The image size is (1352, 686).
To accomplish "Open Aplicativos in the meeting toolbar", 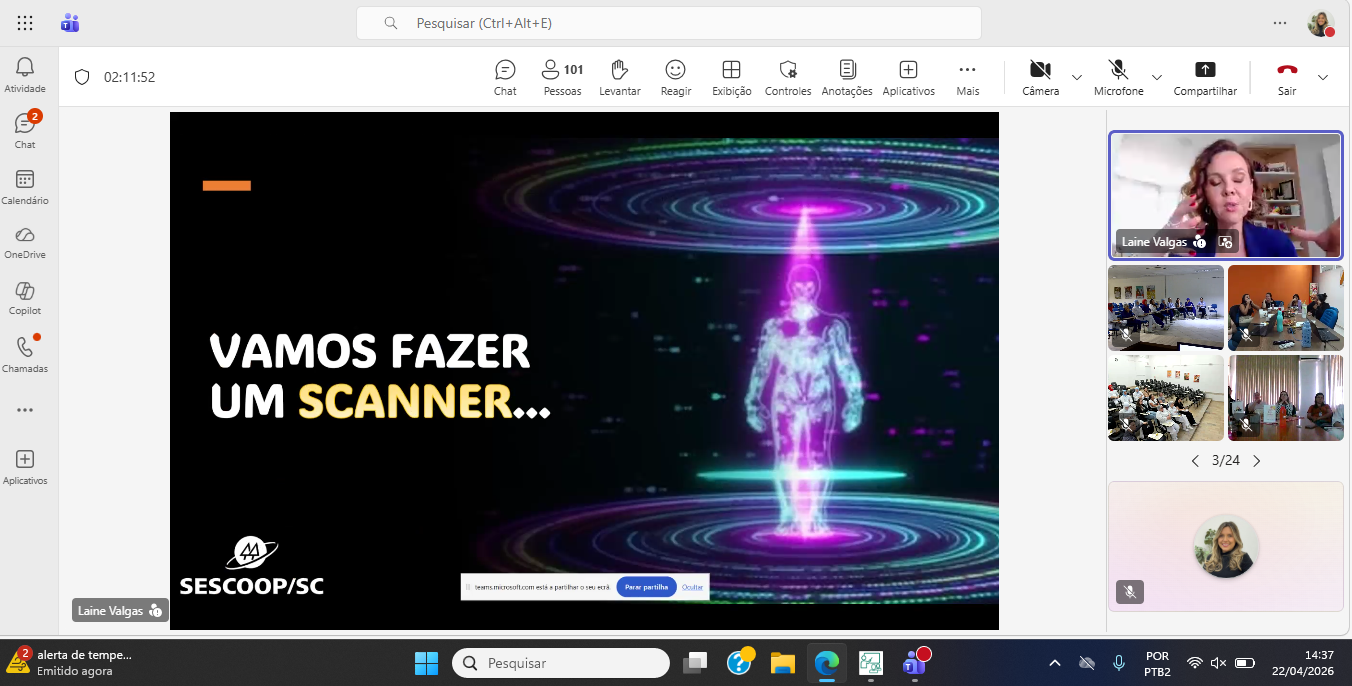I will [x=908, y=77].
